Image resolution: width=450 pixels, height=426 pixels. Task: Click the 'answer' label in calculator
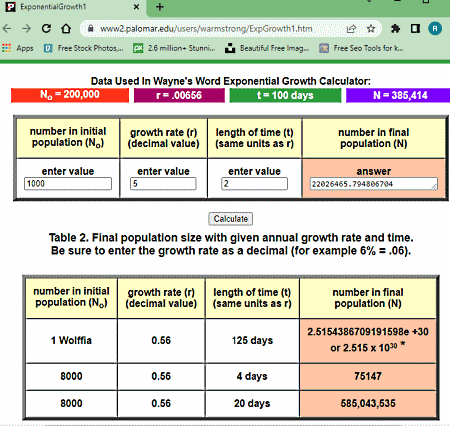click(x=374, y=171)
